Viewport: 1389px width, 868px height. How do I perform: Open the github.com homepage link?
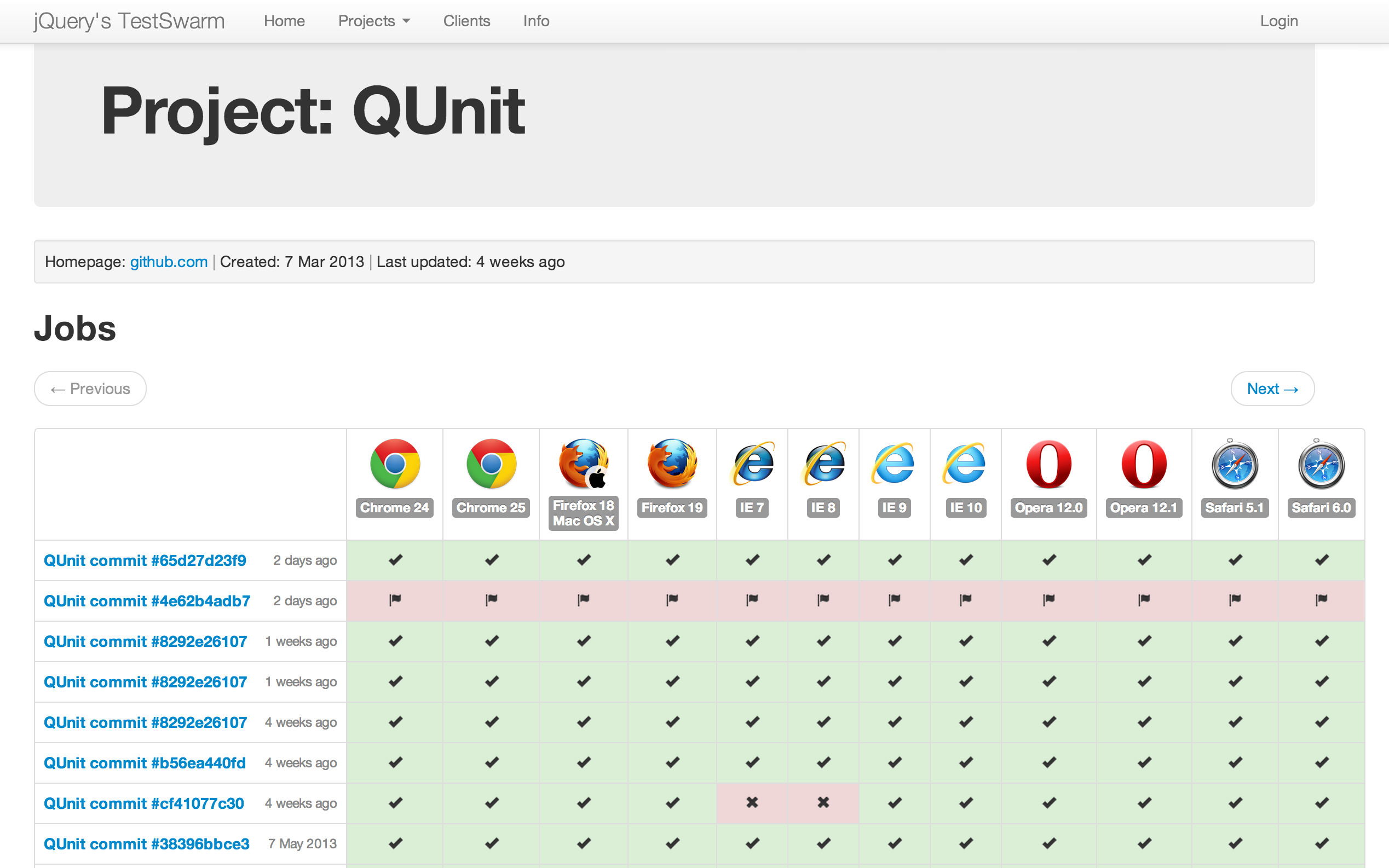click(x=168, y=262)
